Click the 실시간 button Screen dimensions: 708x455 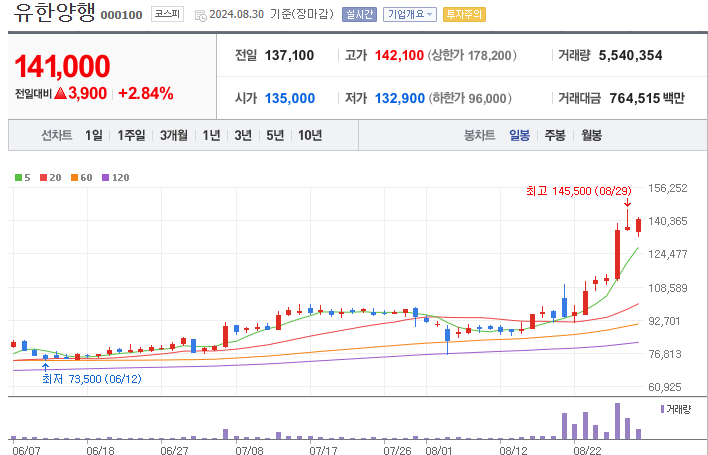click(359, 14)
